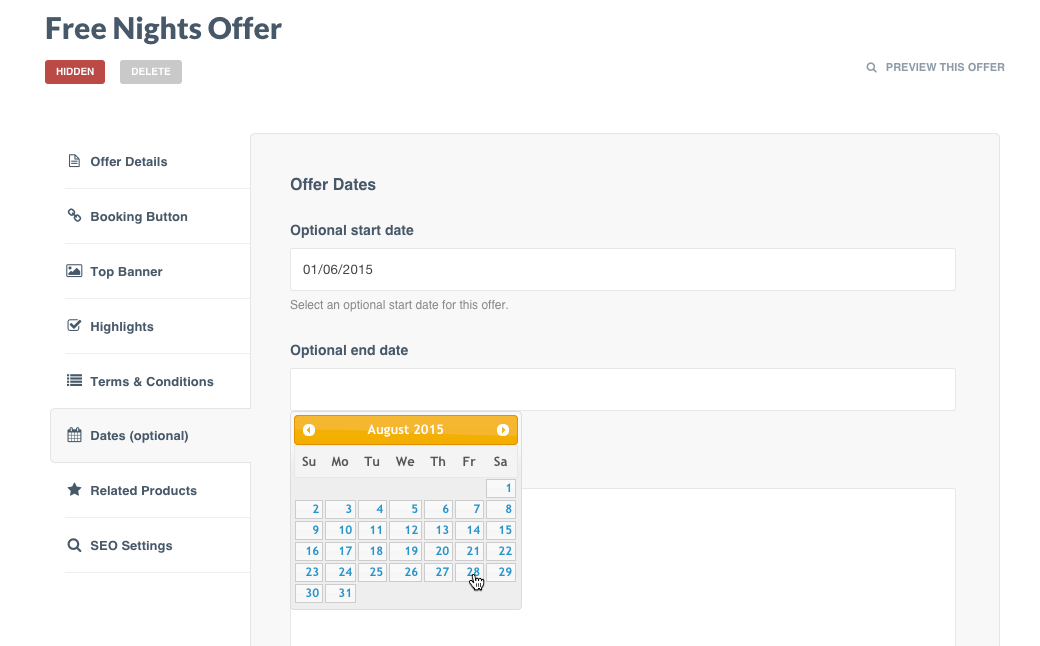Click the Booking Button link icon
This screenshot has width=1040, height=646.
74,216
